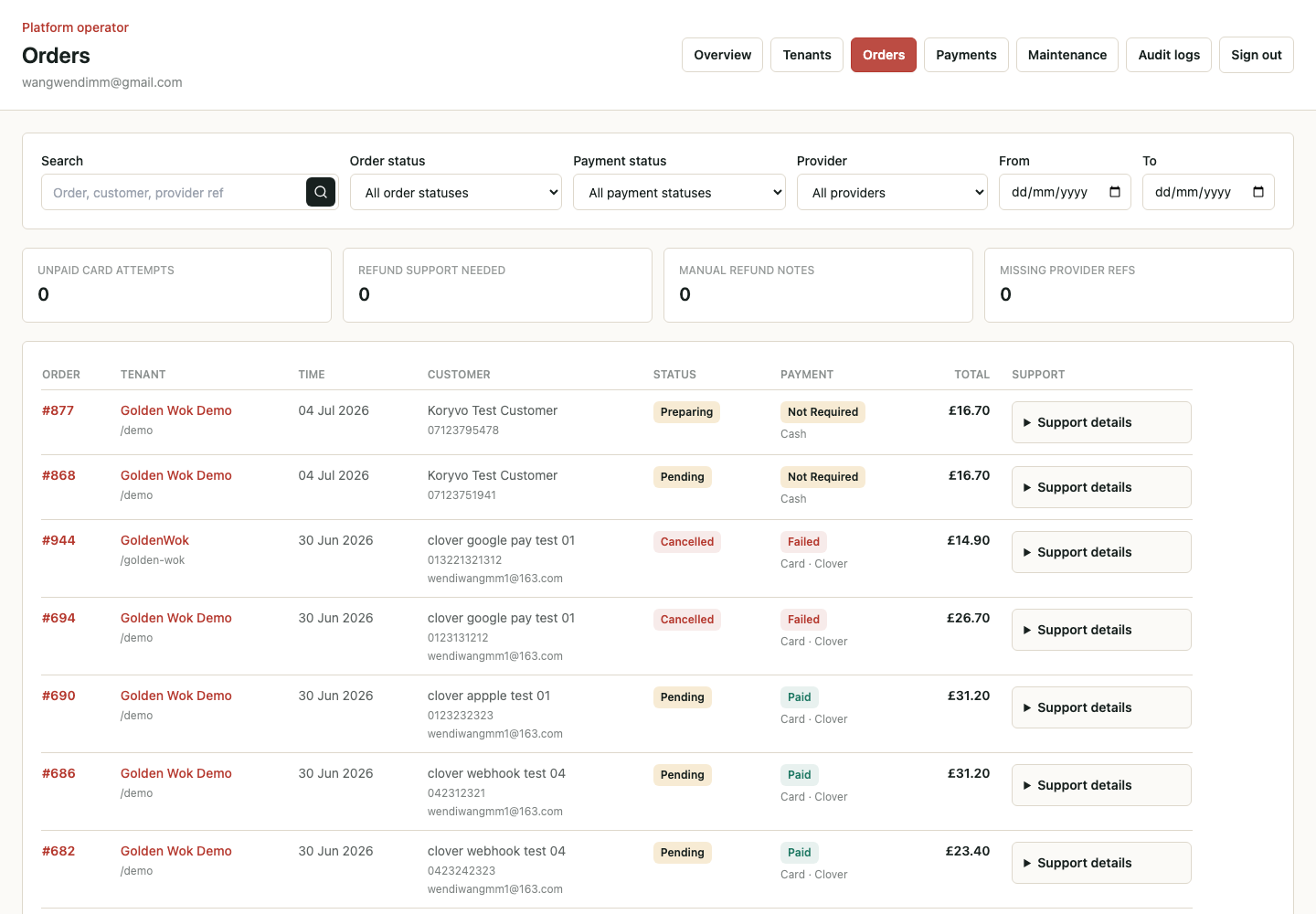Click customer name clover appple test 01

pyautogui.click(x=489, y=696)
